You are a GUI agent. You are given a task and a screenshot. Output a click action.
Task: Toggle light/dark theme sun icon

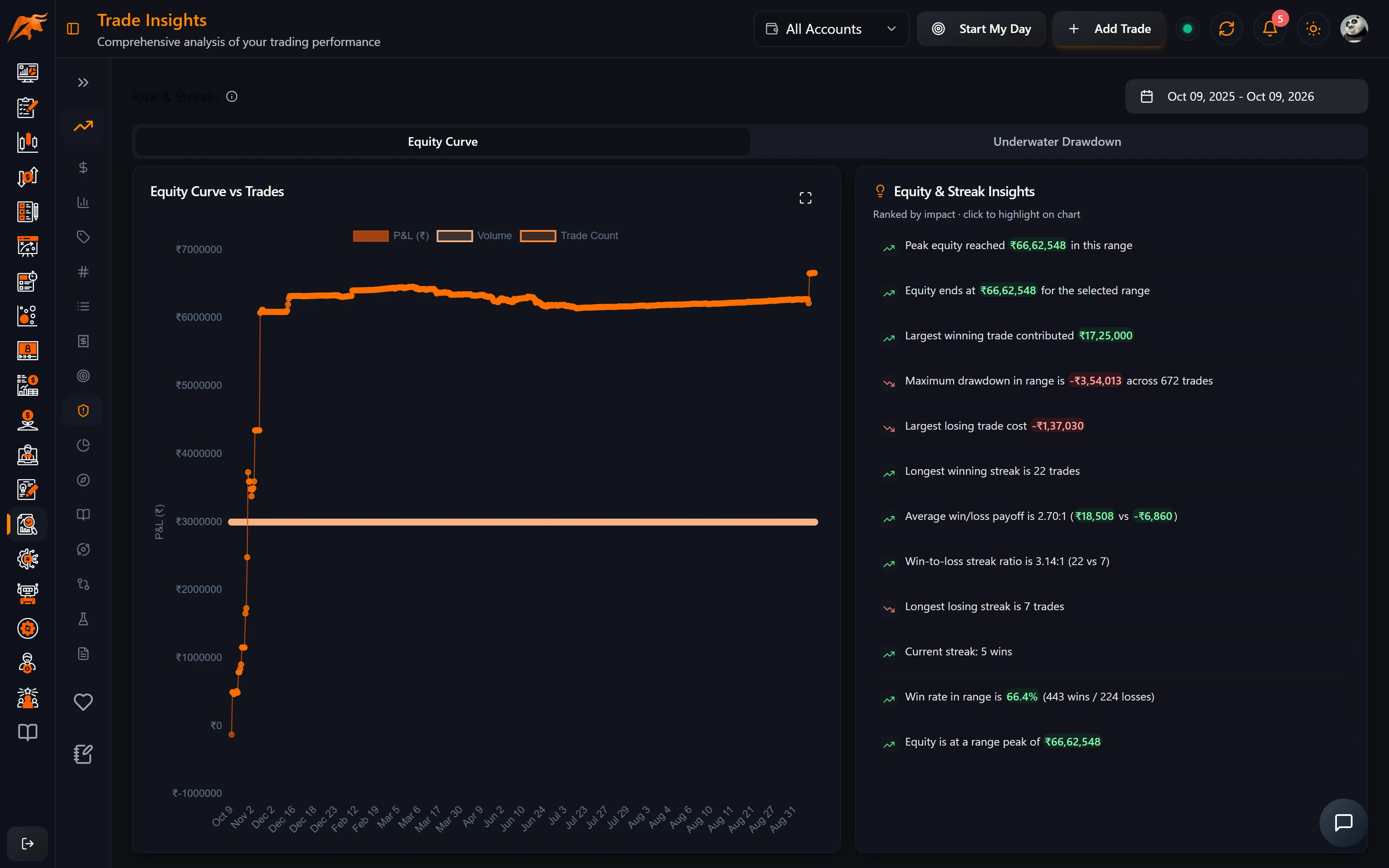[x=1313, y=29]
